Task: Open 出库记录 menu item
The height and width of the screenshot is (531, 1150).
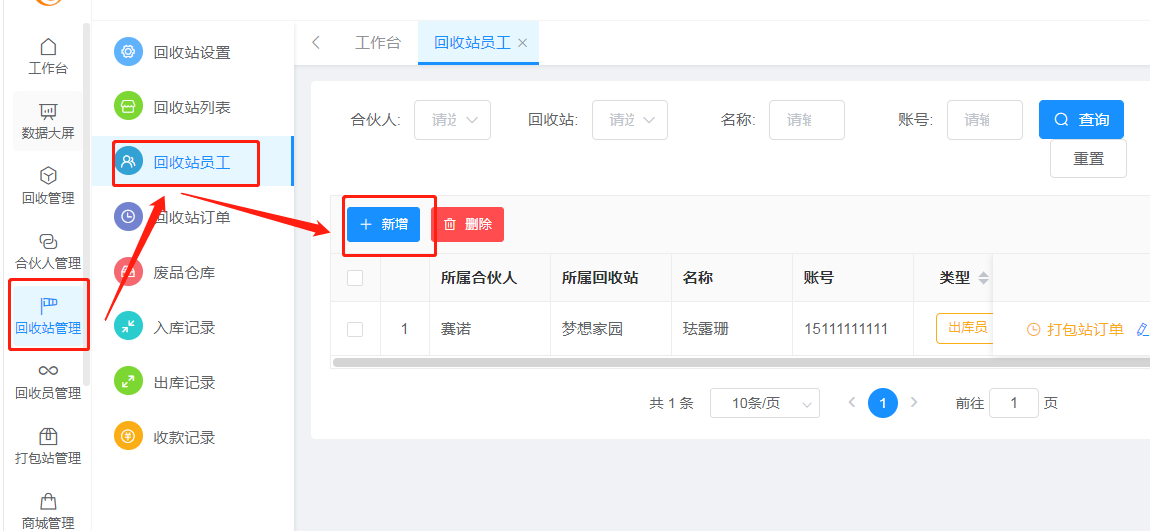Action: (x=192, y=382)
